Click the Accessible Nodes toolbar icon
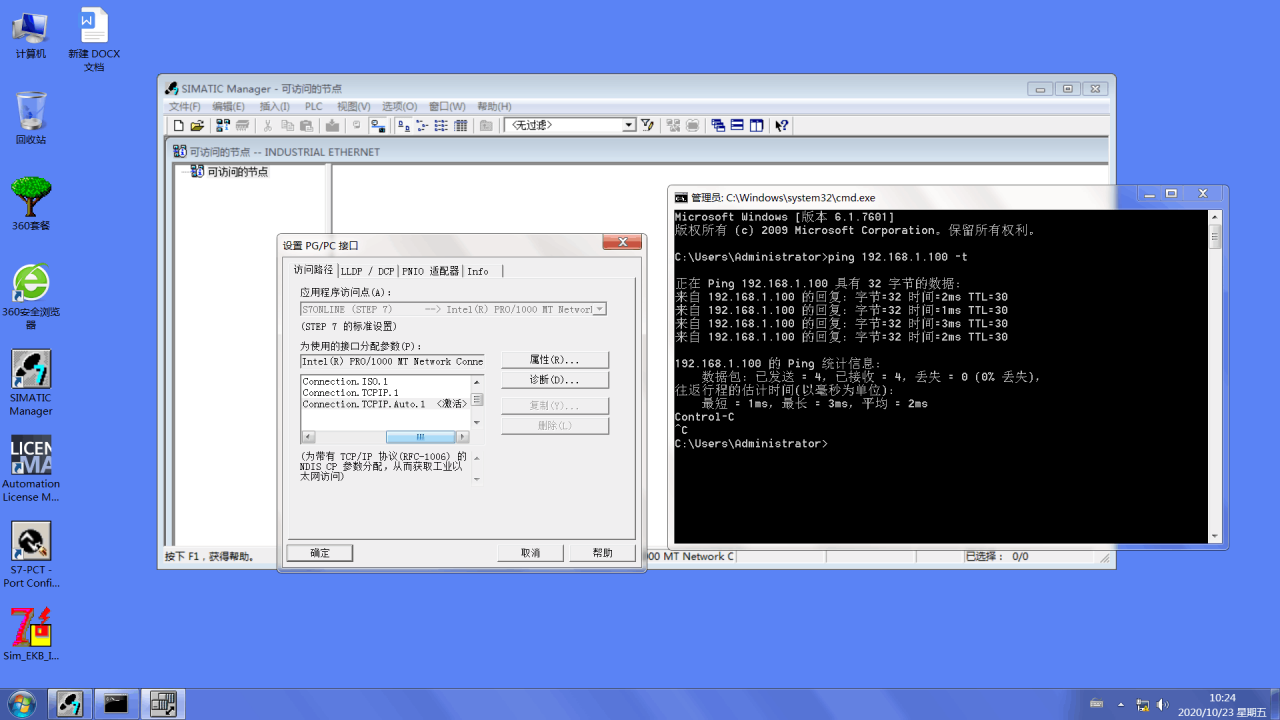 pyautogui.click(x=223, y=125)
